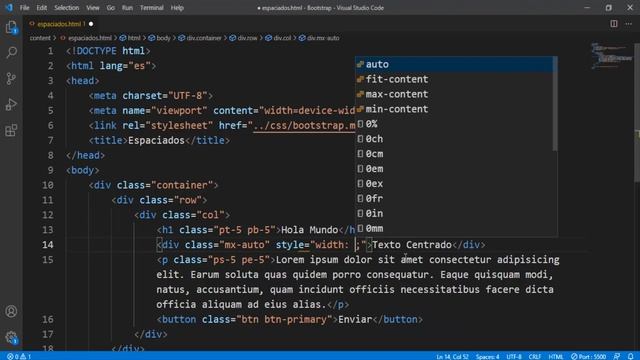
Task: Choose '0in' suggestion
Action: (454, 213)
